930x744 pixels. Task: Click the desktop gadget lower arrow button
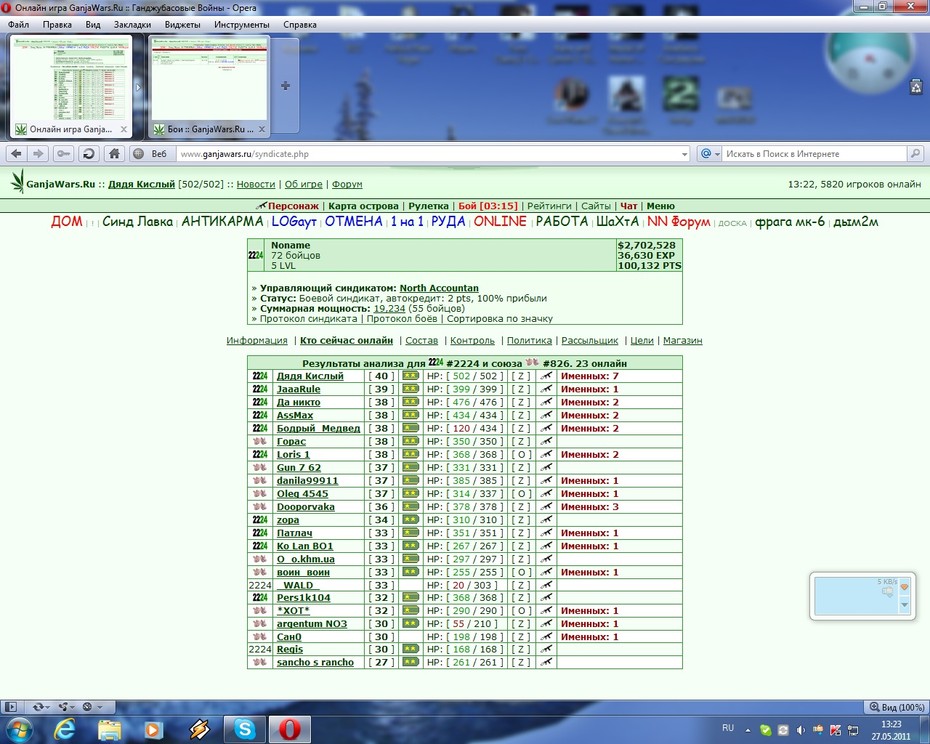click(904, 605)
